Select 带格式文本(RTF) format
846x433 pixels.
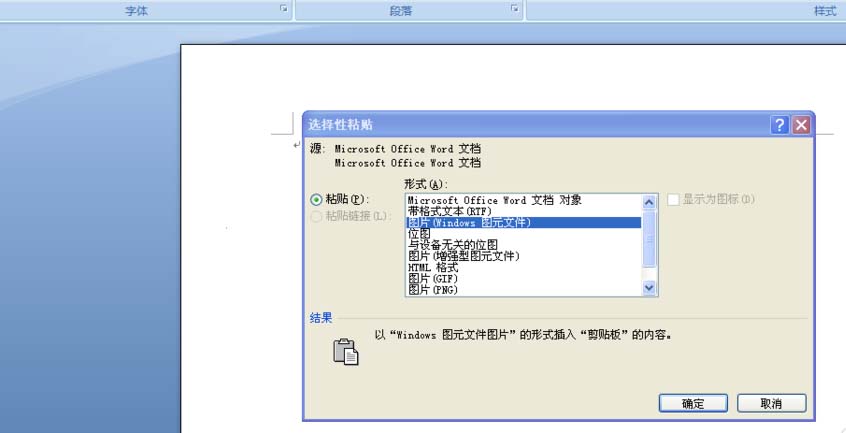click(x=449, y=211)
